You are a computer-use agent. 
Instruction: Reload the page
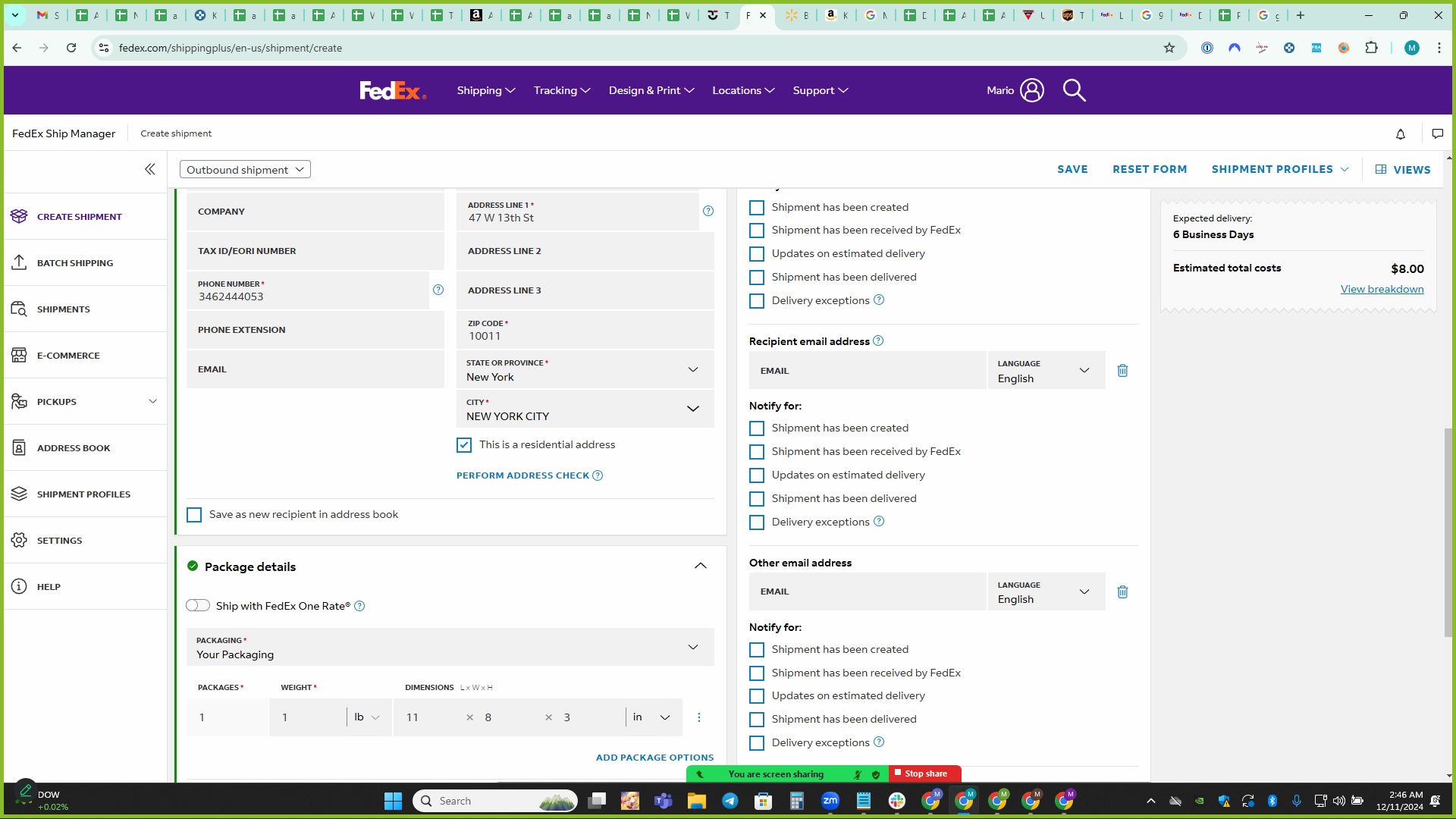(71, 48)
